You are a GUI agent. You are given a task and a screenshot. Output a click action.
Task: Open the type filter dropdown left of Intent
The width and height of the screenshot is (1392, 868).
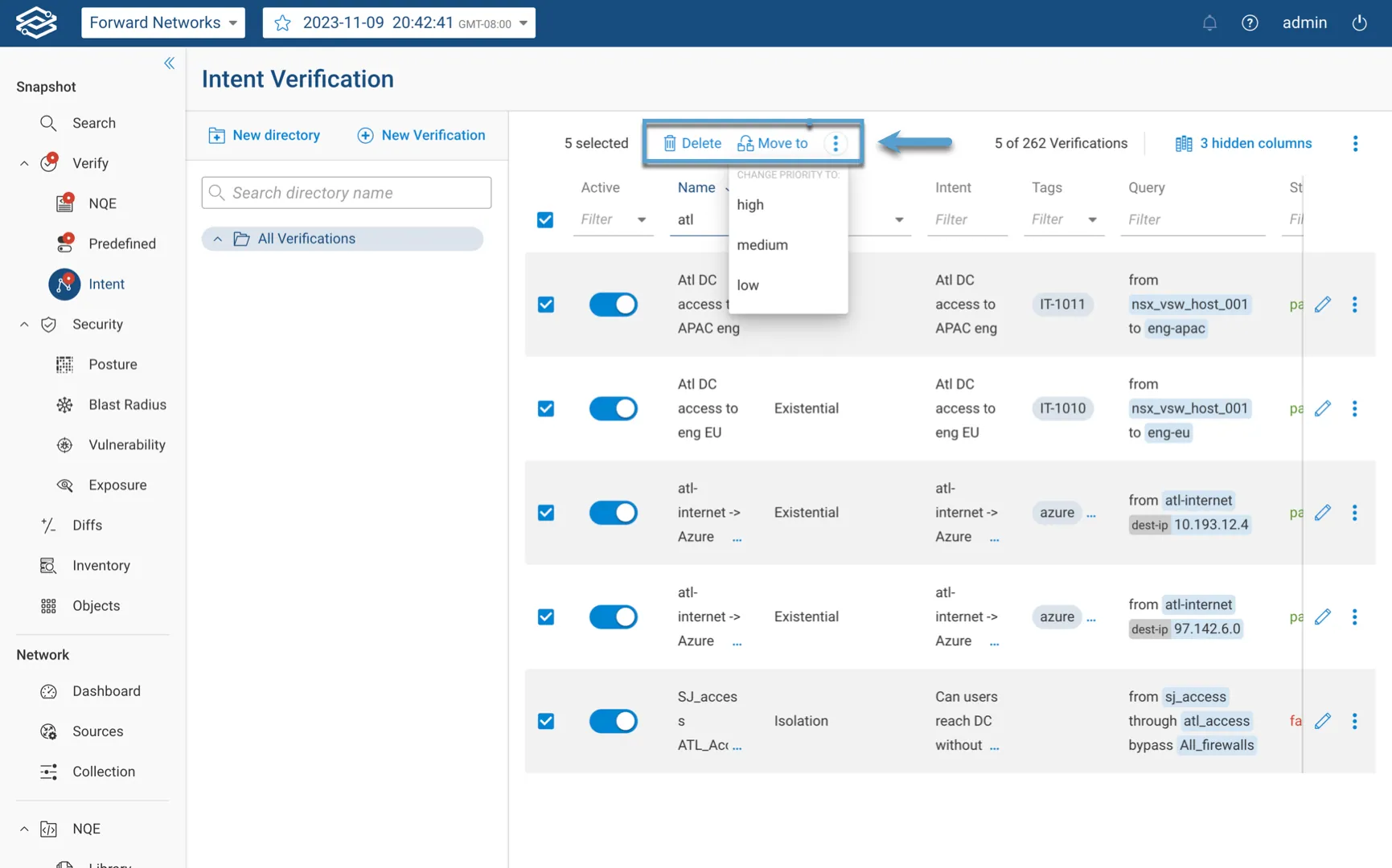[x=898, y=219]
